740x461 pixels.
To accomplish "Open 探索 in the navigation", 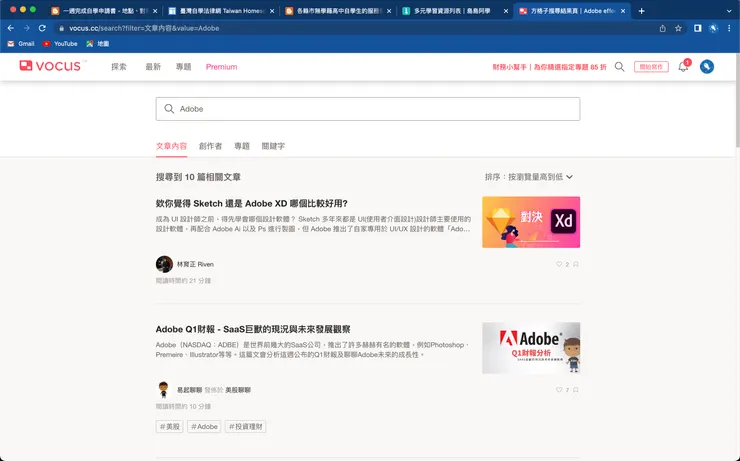I will click(119, 67).
